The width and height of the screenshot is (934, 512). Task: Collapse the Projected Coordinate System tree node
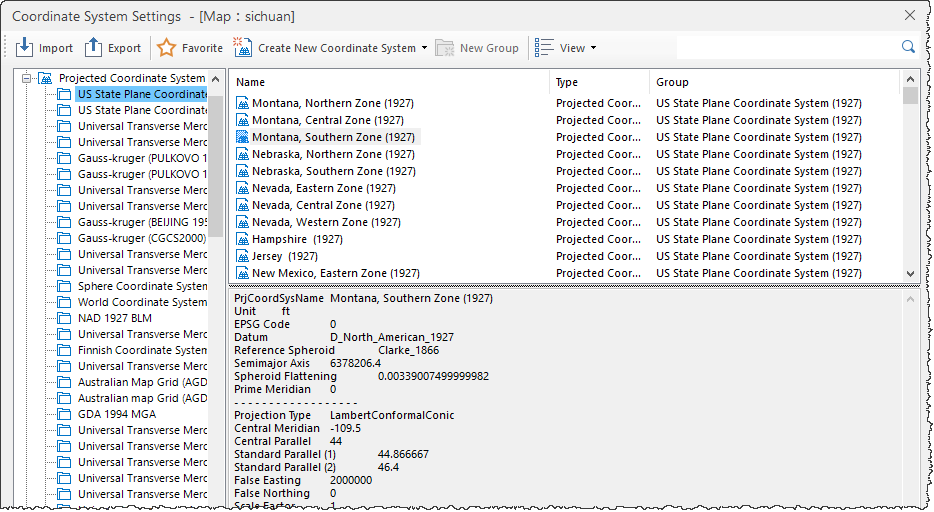point(27,78)
